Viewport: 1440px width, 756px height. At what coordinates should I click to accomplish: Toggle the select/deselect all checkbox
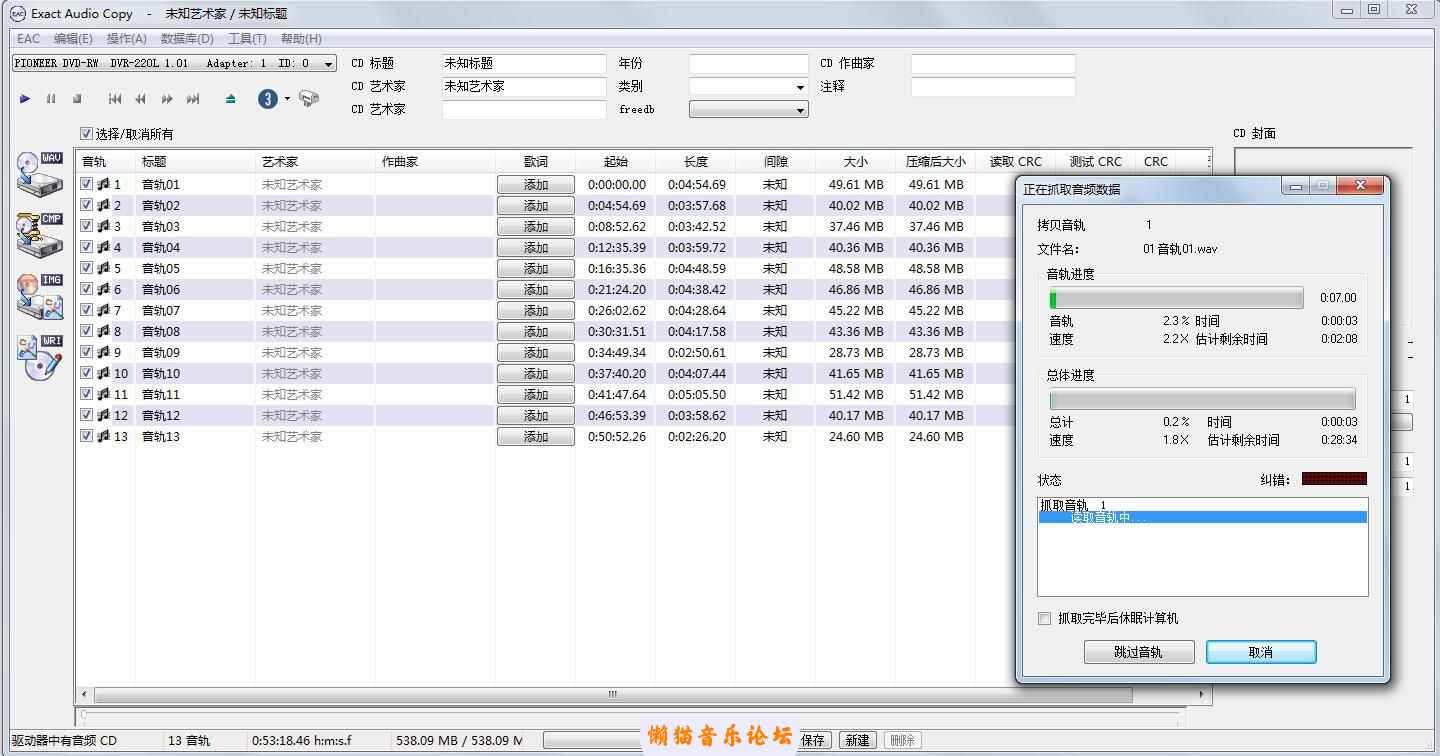pos(87,134)
